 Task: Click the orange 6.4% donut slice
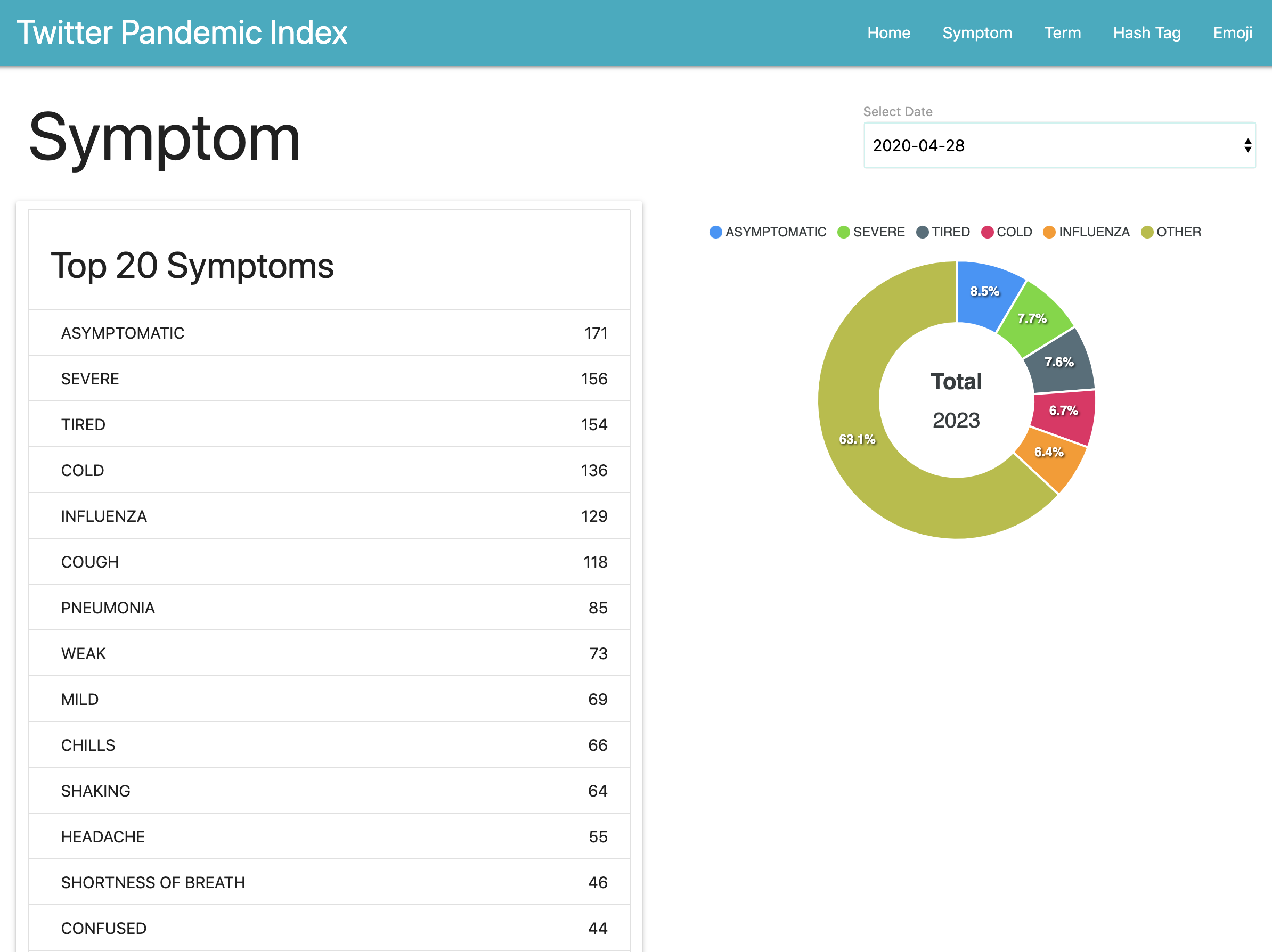point(1050,454)
